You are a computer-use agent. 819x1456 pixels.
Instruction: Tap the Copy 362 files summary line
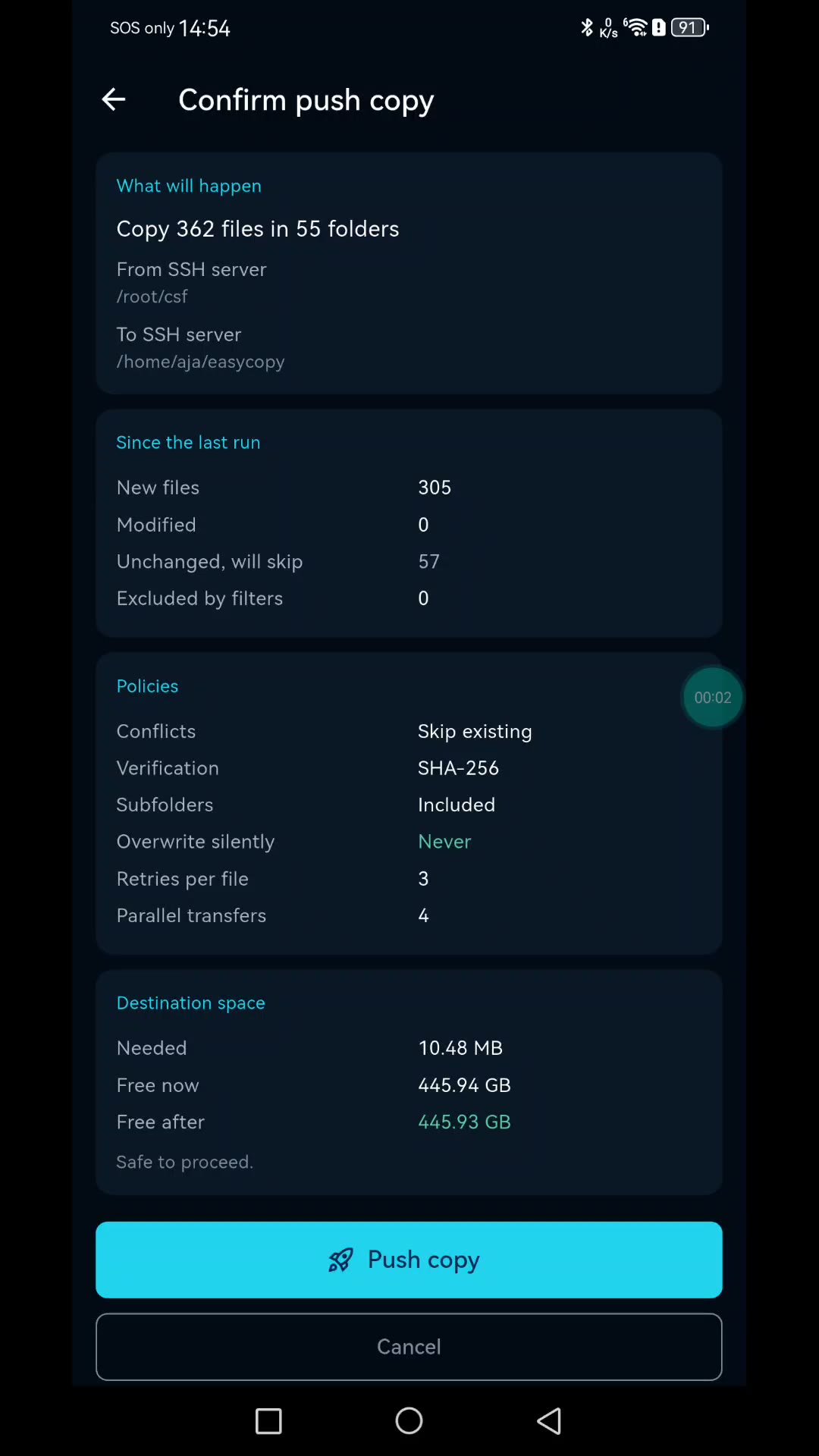pyautogui.click(x=258, y=229)
